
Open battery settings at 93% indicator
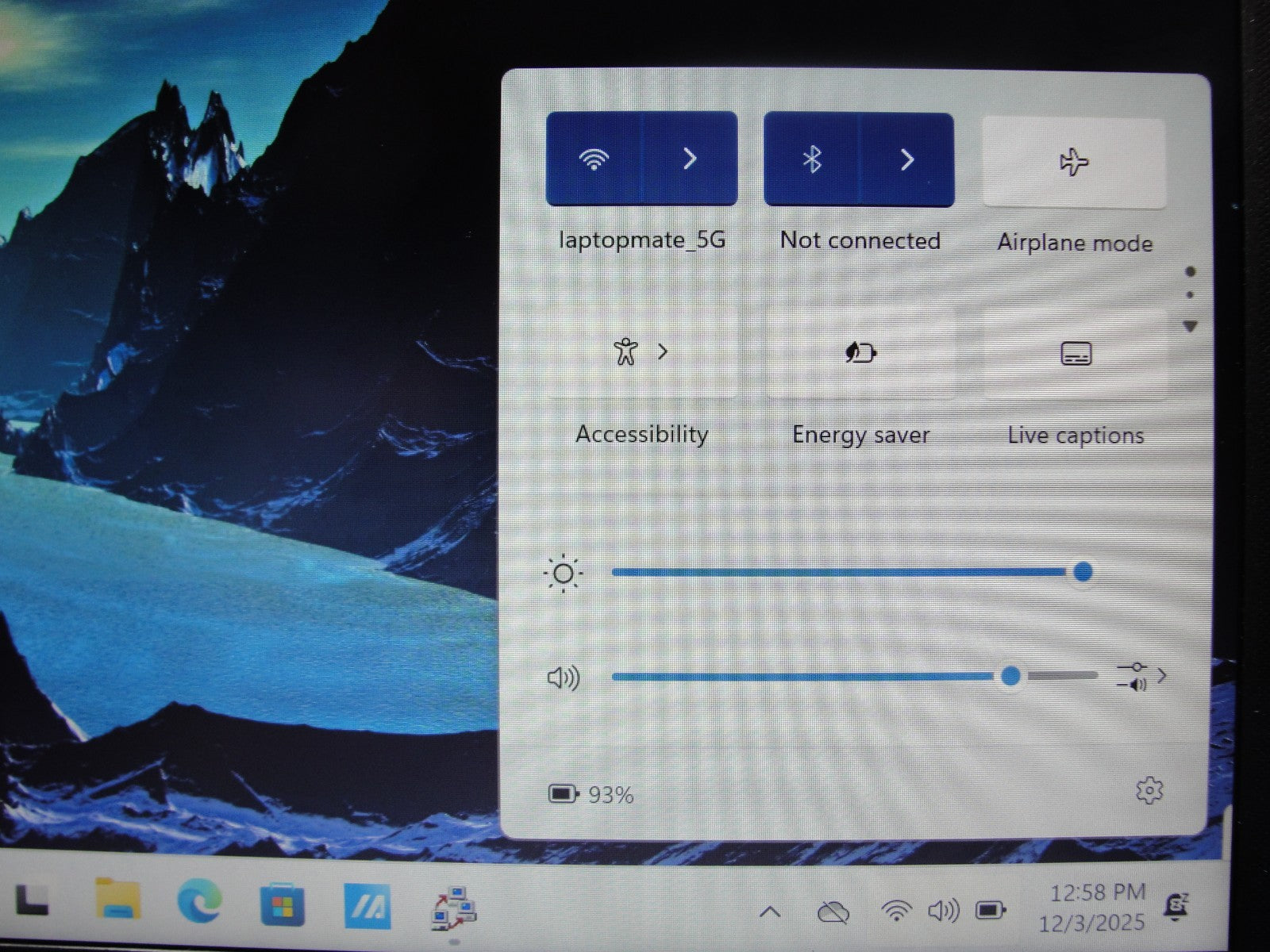(591, 794)
